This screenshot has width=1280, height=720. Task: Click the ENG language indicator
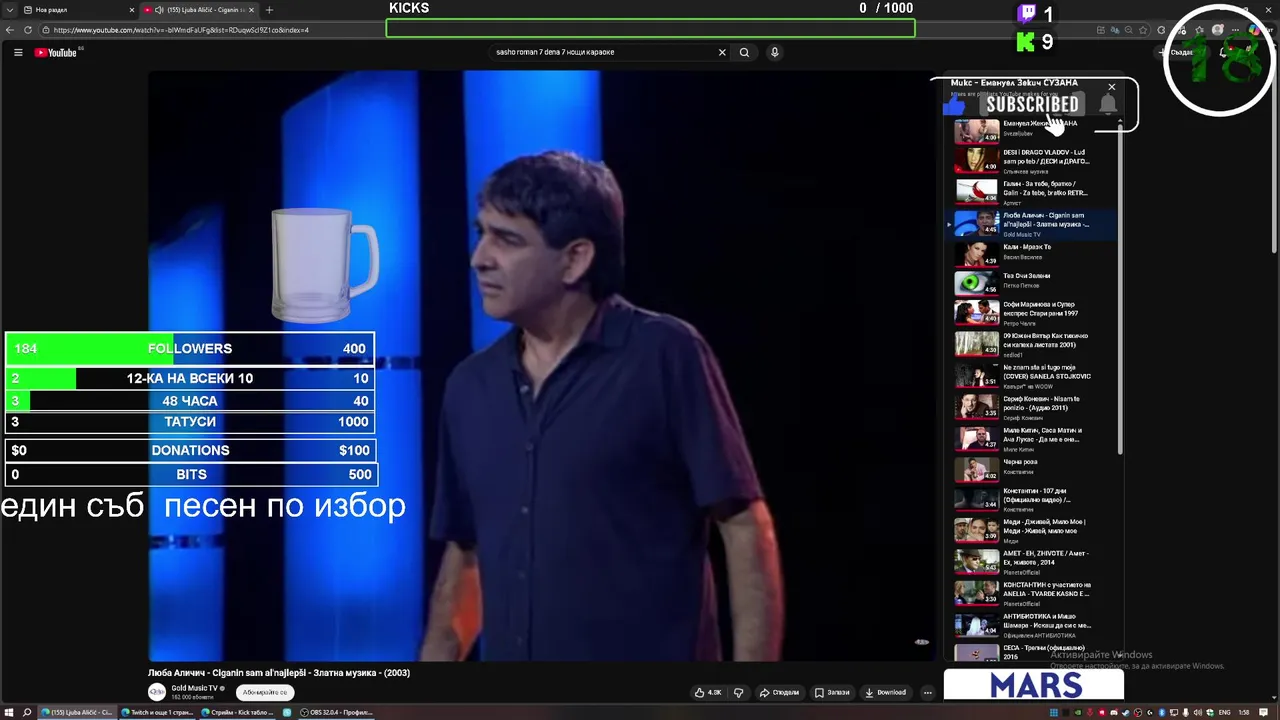click(1223, 712)
